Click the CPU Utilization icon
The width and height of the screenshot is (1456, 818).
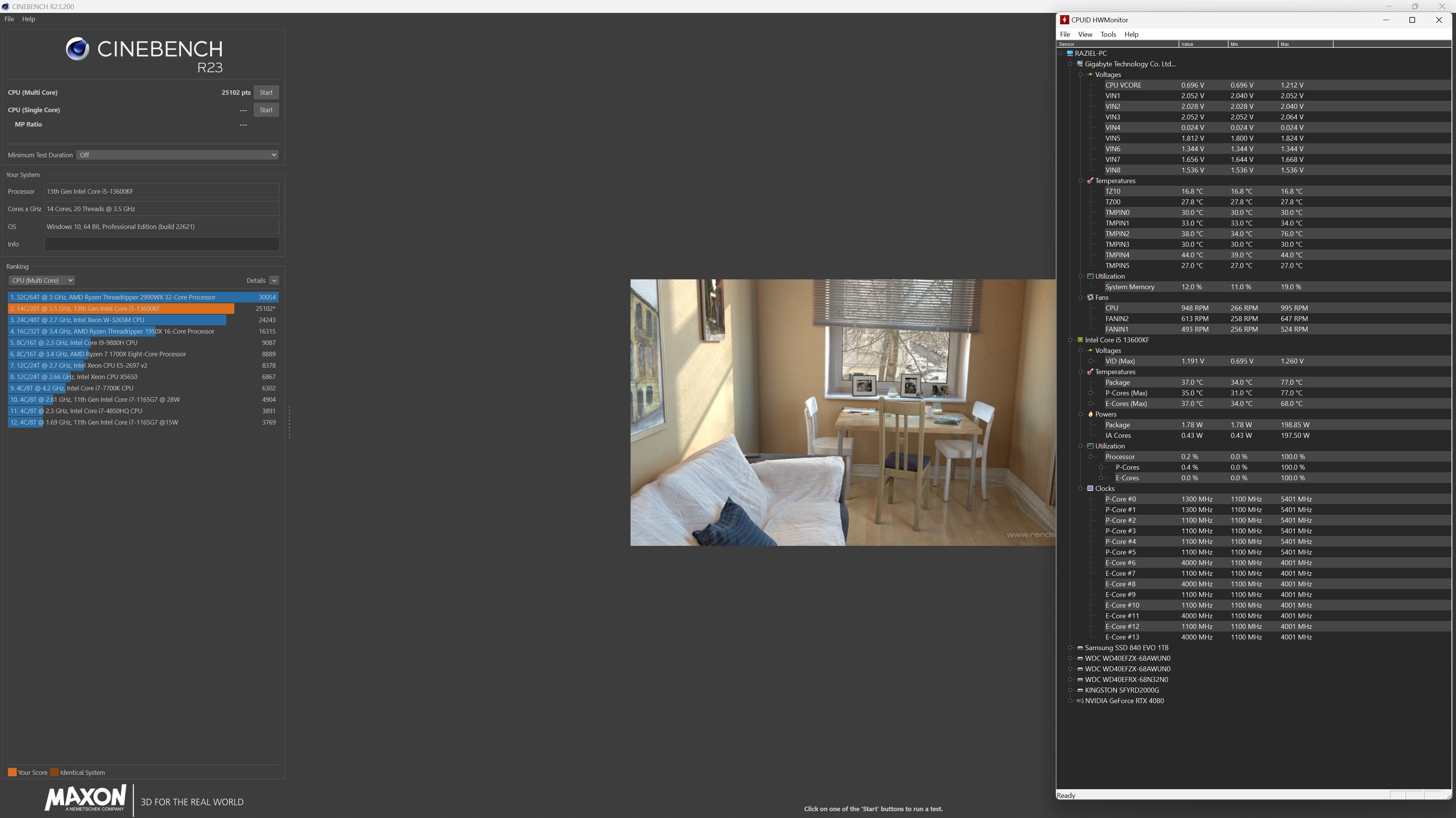coord(1090,446)
